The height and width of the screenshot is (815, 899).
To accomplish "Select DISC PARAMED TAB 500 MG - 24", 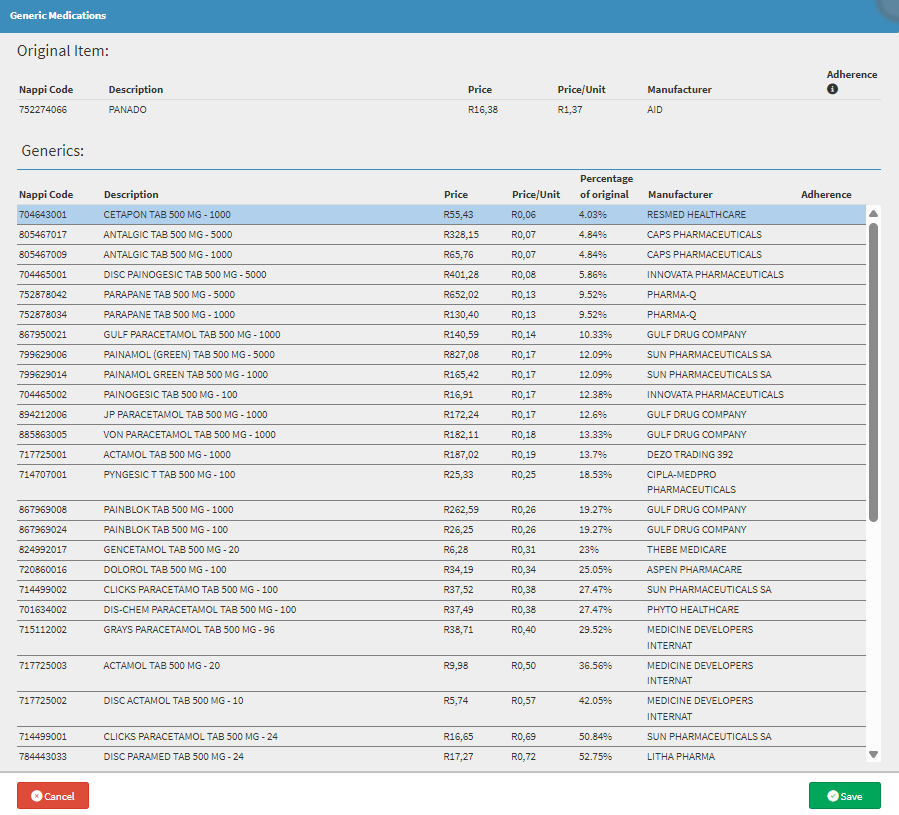I will (173, 757).
